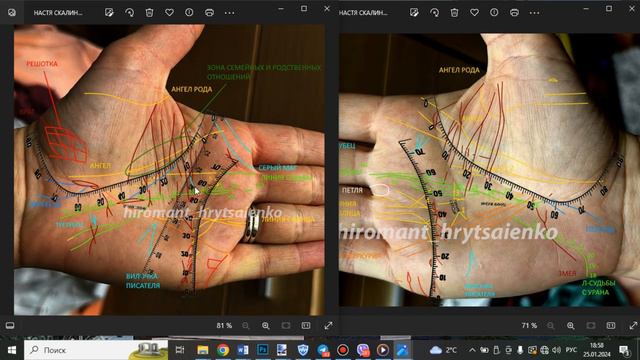Click the taskbar search box Поиск
Screen dimensions: 640x360
96,350
